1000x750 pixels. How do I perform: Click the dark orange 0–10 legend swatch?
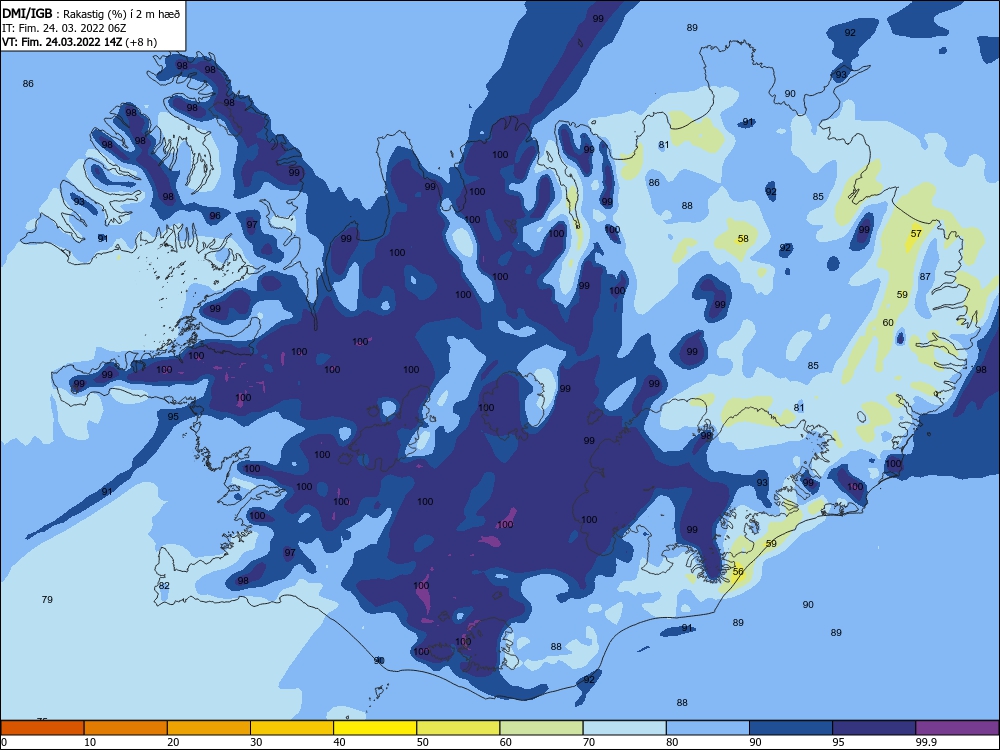tap(42, 728)
